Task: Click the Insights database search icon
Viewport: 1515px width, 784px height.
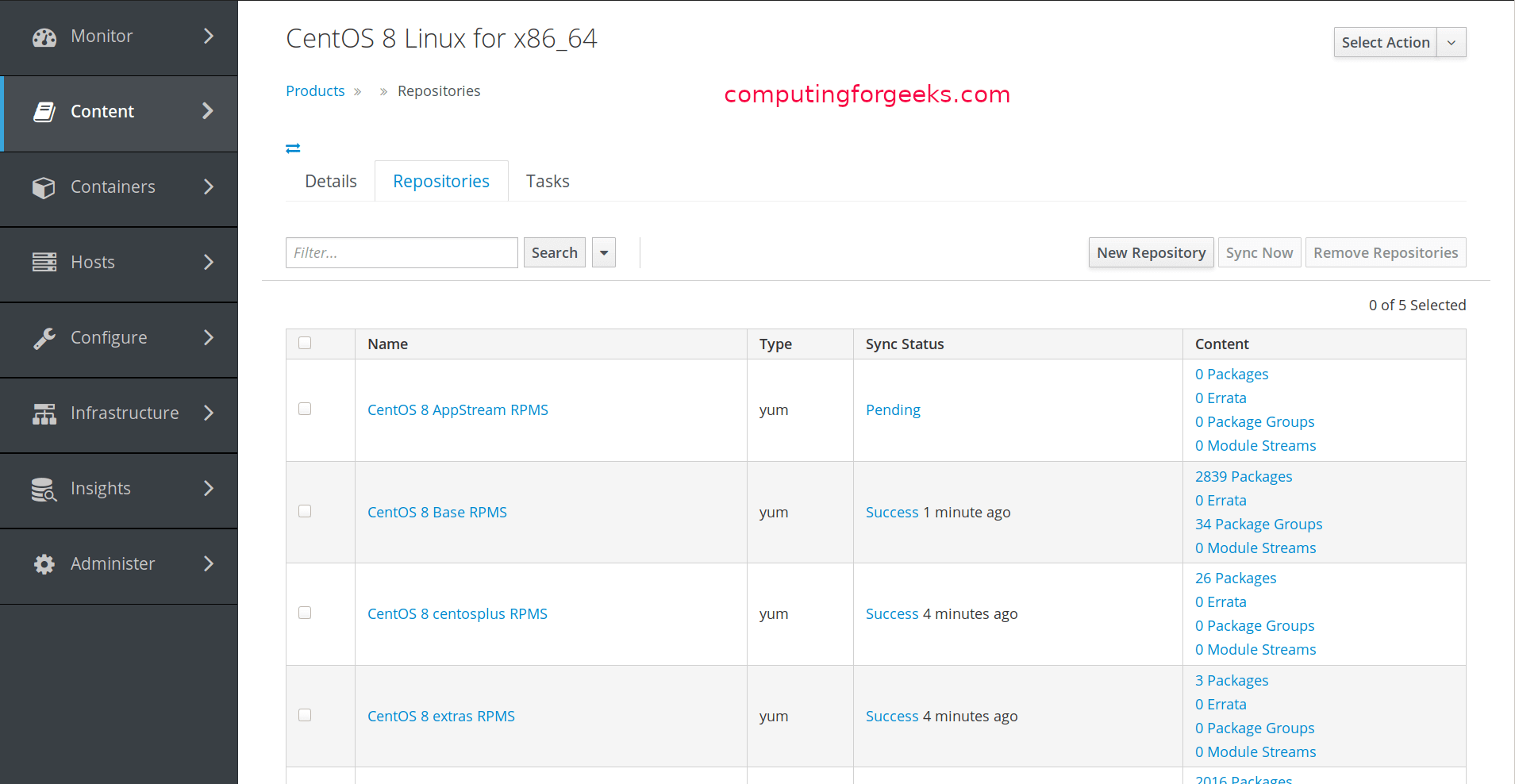Action: (44, 490)
